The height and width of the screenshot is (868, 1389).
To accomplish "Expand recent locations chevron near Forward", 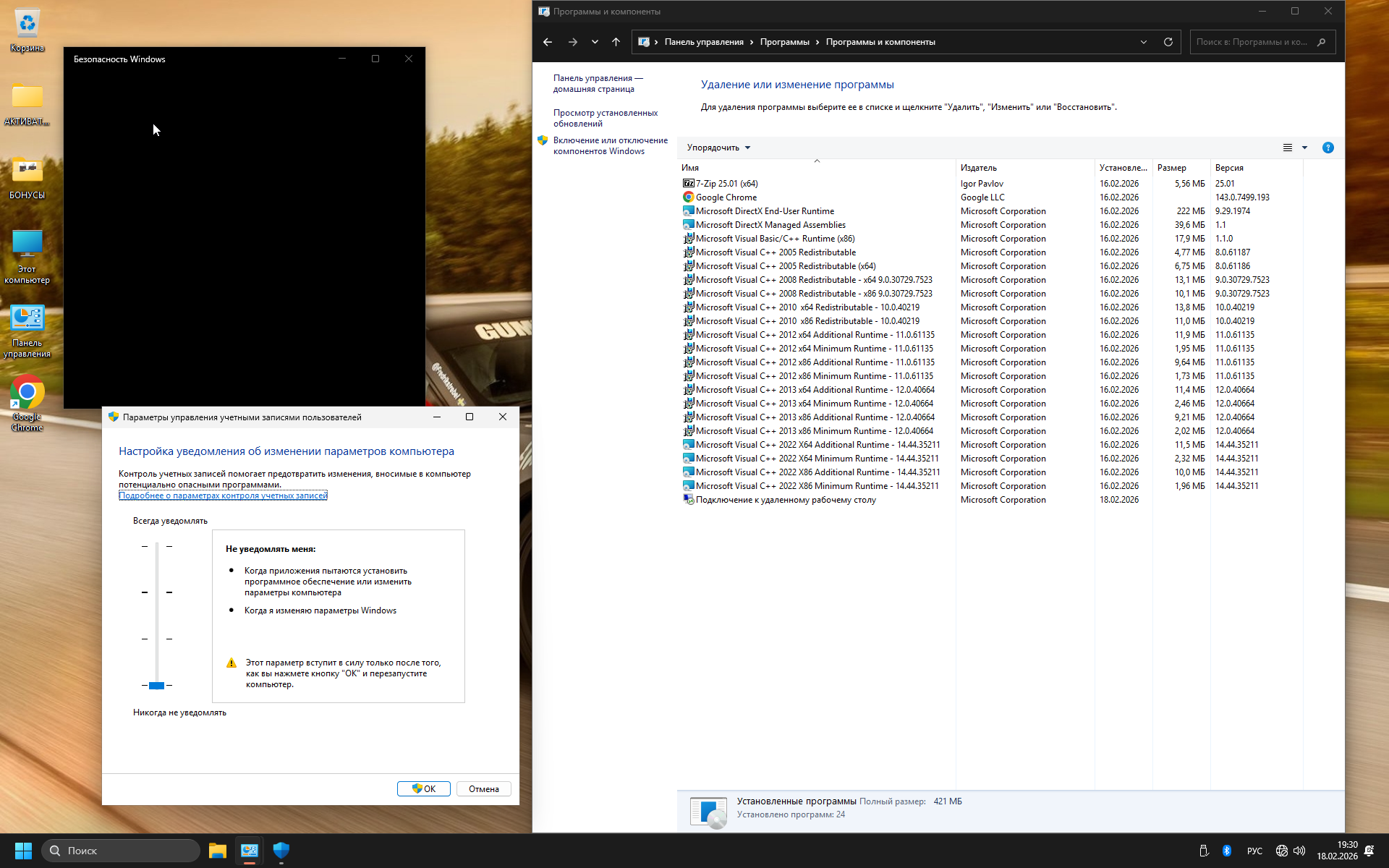I will point(595,42).
